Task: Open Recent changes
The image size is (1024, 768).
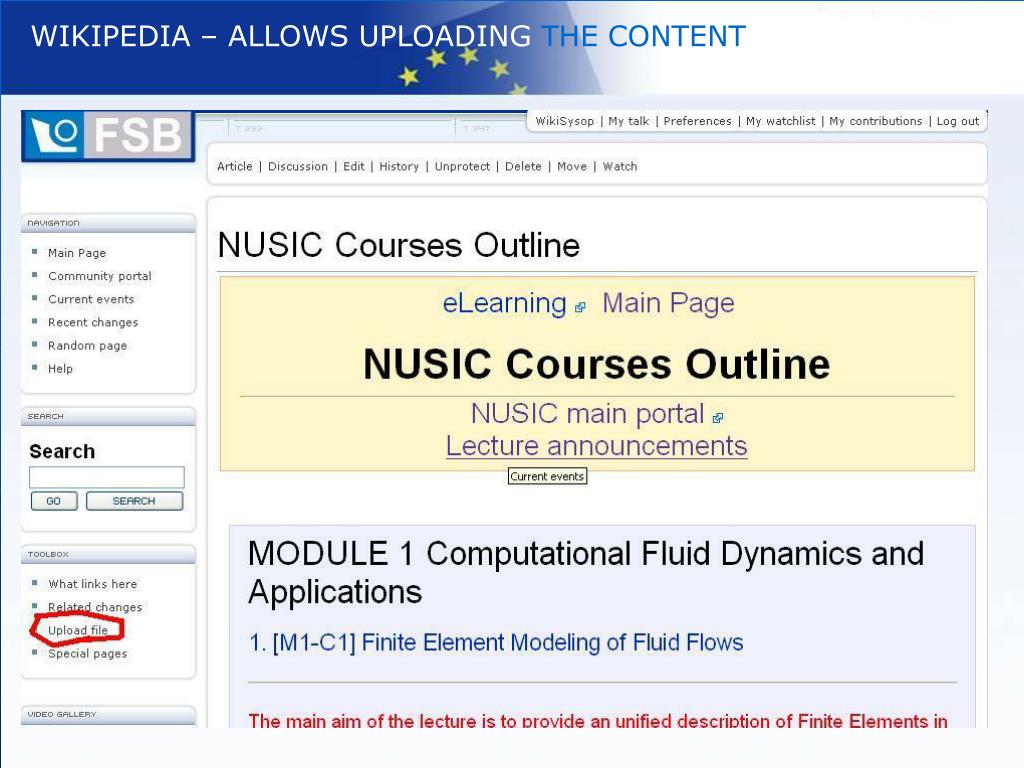Action: point(93,323)
